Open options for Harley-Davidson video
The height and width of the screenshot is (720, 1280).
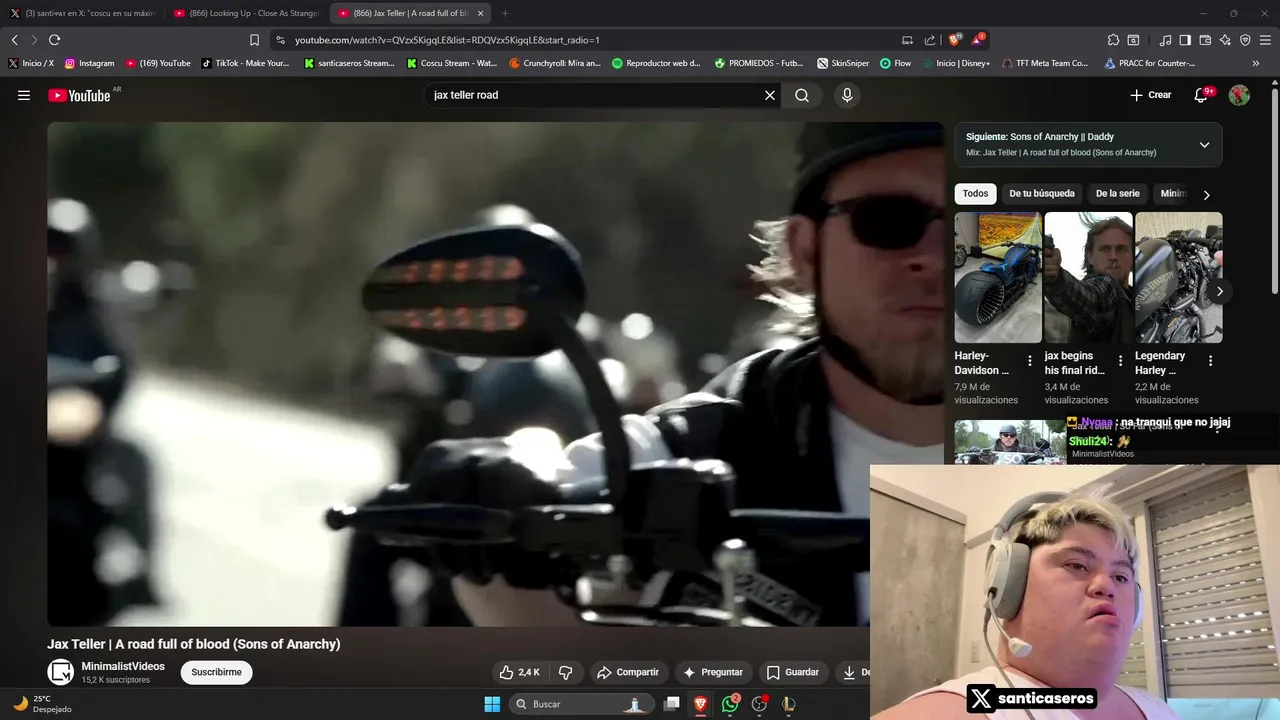1030,361
